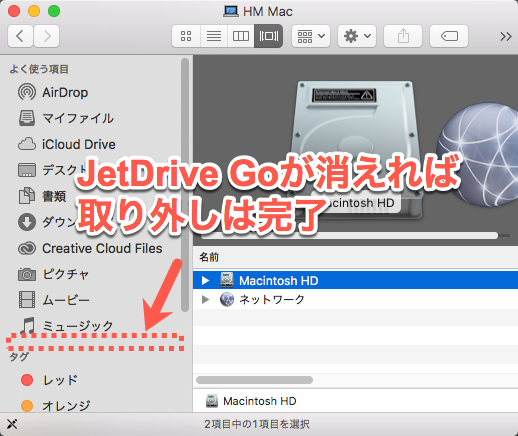Close the Finder window
Viewport: 518px width, 436px height.
coord(14,11)
